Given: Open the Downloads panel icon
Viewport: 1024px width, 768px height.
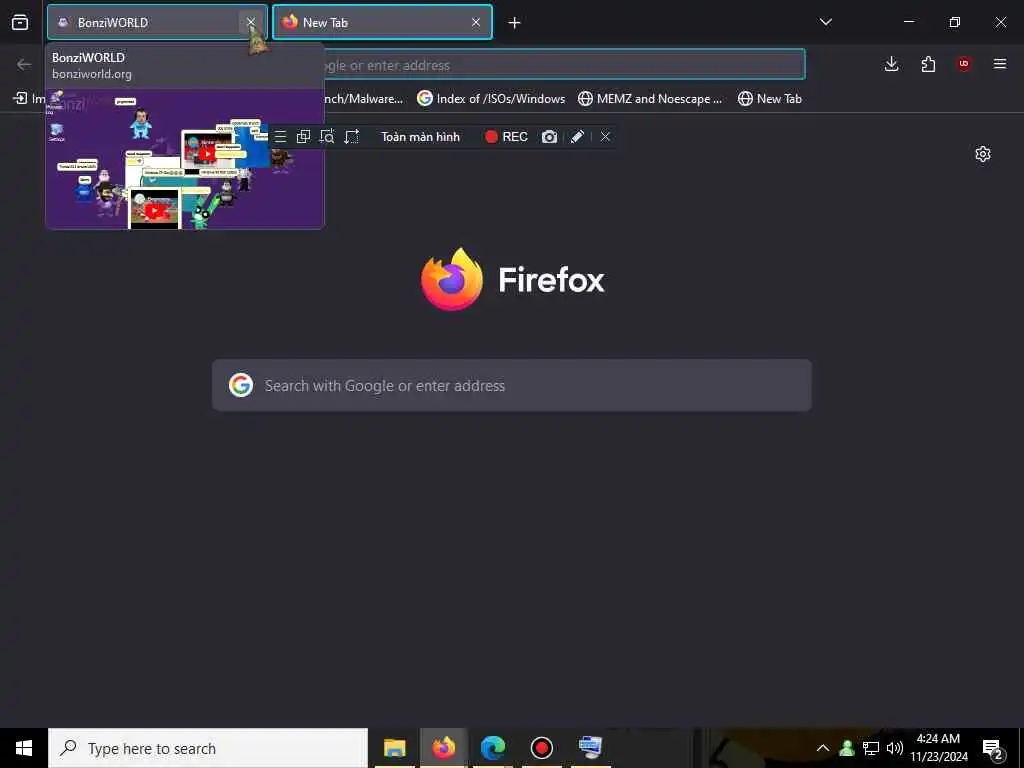Looking at the screenshot, I should (x=891, y=64).
